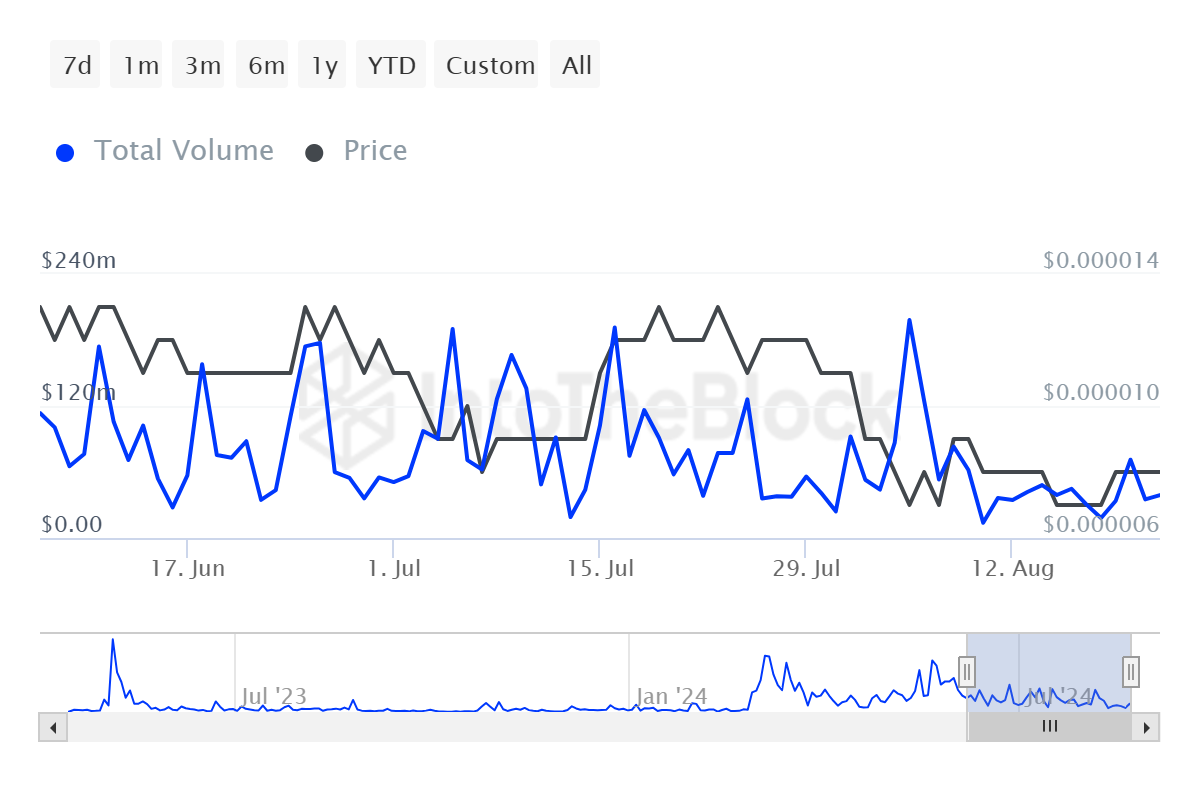Click the blue Total Volume legend dot
The width and height of the screenshot is (1200, 800).
(66, 153)
